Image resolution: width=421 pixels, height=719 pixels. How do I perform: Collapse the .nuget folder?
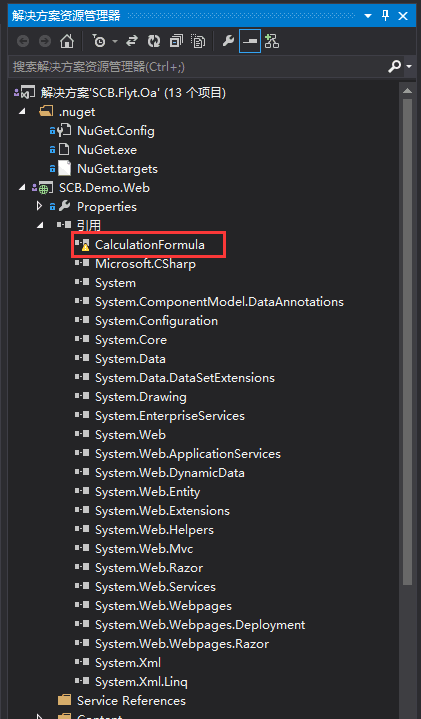click(x=22, y=112)
